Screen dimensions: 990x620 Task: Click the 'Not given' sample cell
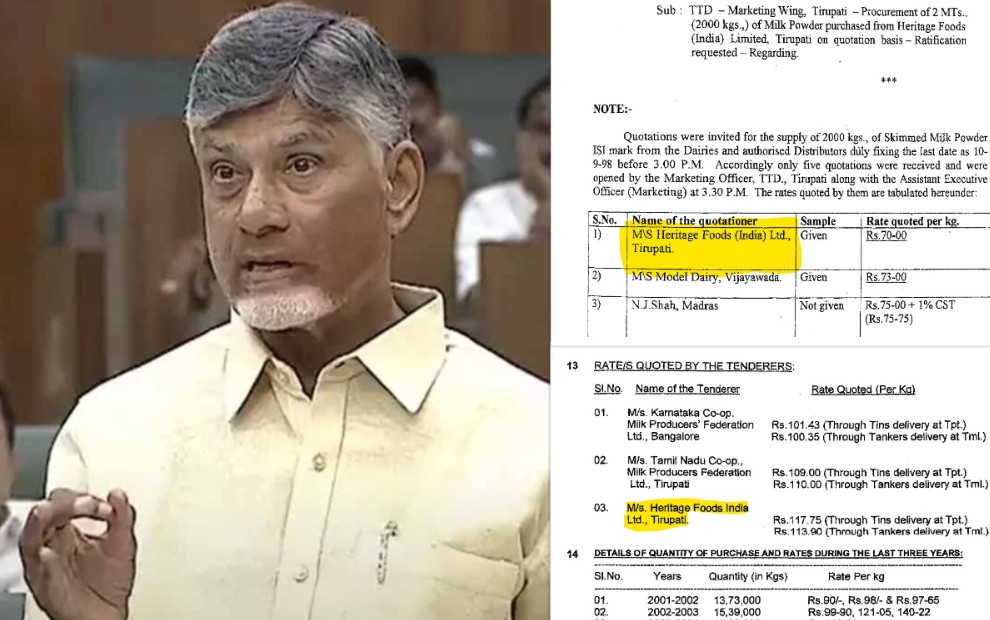pos(822,306)
